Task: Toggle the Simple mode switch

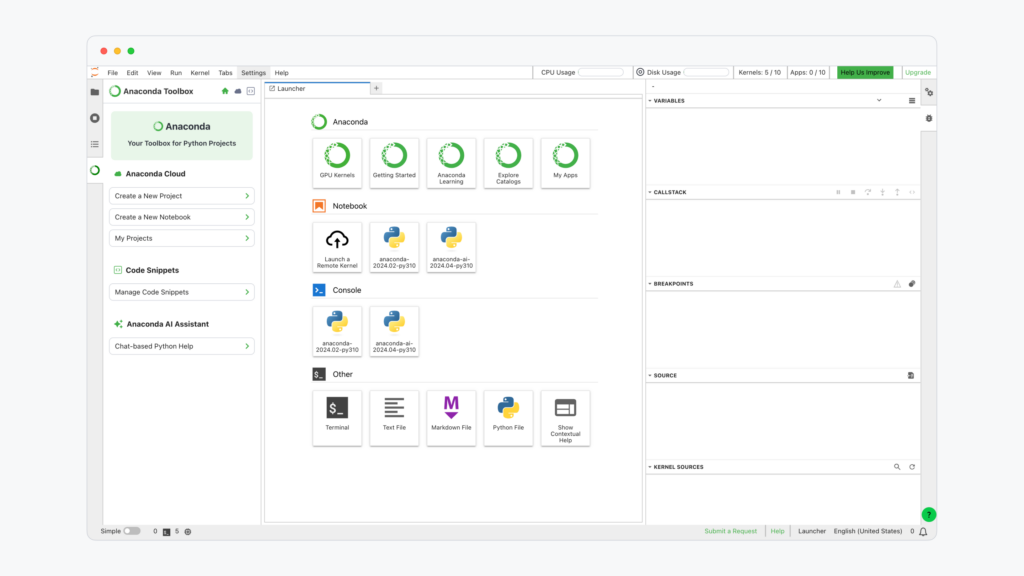Action: coord(131,531)
